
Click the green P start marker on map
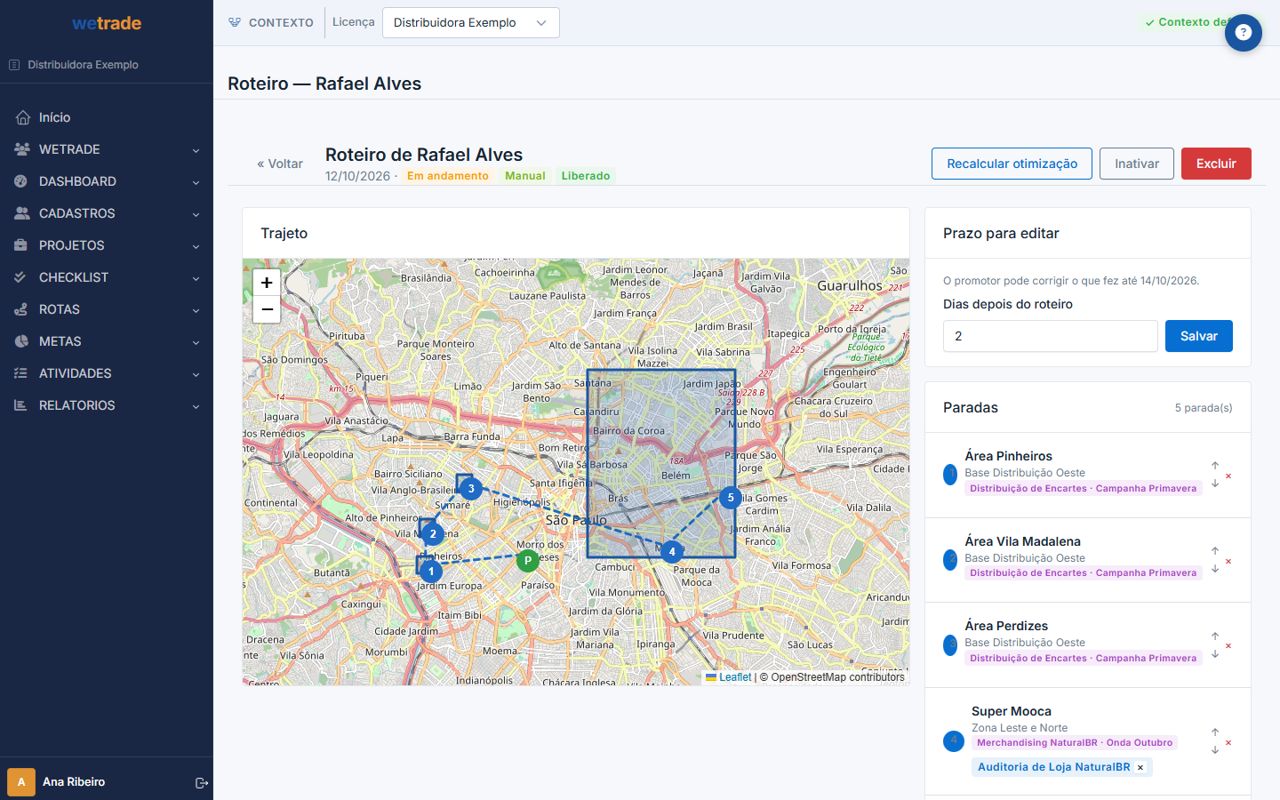point(527,560)
